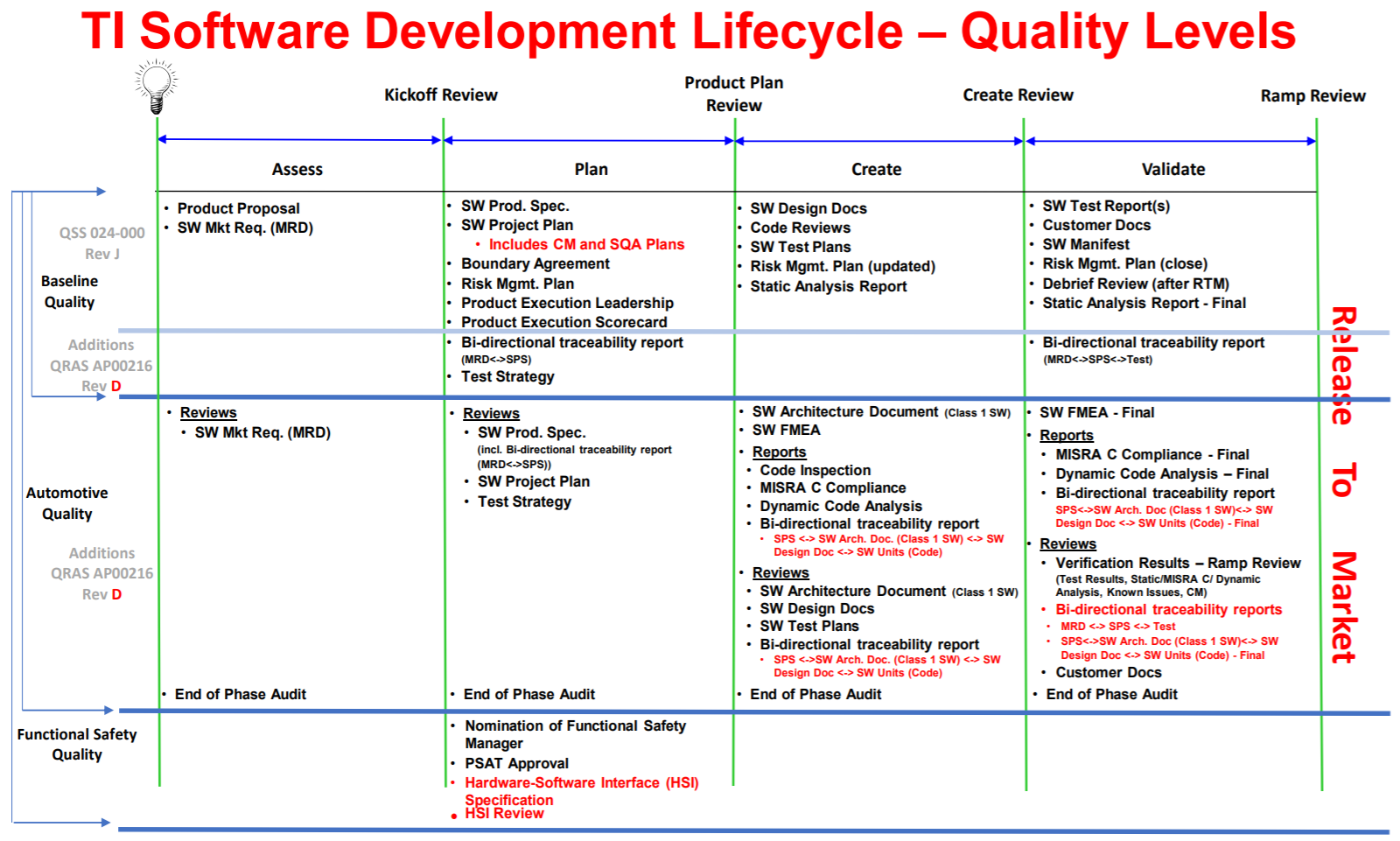This screenshot has height=841, width=1400.
Task: Click 'Verification Results – Ramp Review' bullet
Action: [1178, 563]
